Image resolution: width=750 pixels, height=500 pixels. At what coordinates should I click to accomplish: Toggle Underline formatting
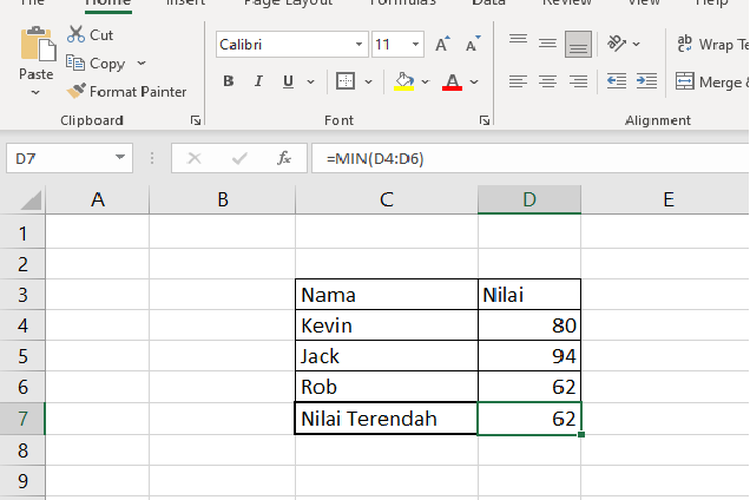[x=288, y=81]
